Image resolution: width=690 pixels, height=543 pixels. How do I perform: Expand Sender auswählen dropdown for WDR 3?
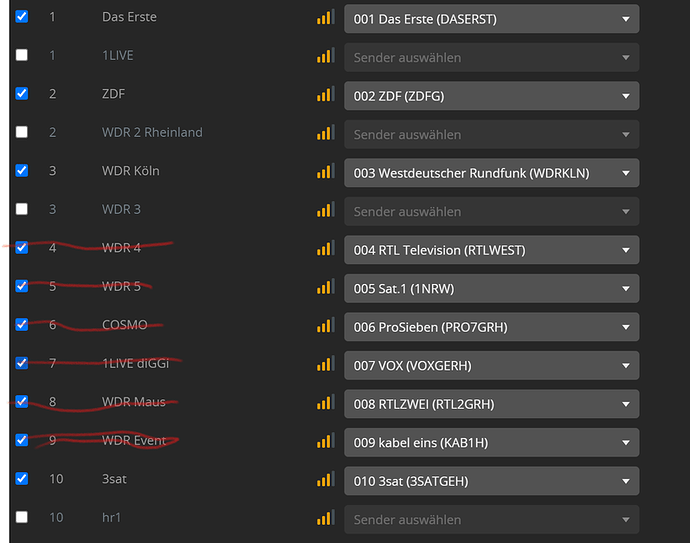click(492, 212)
